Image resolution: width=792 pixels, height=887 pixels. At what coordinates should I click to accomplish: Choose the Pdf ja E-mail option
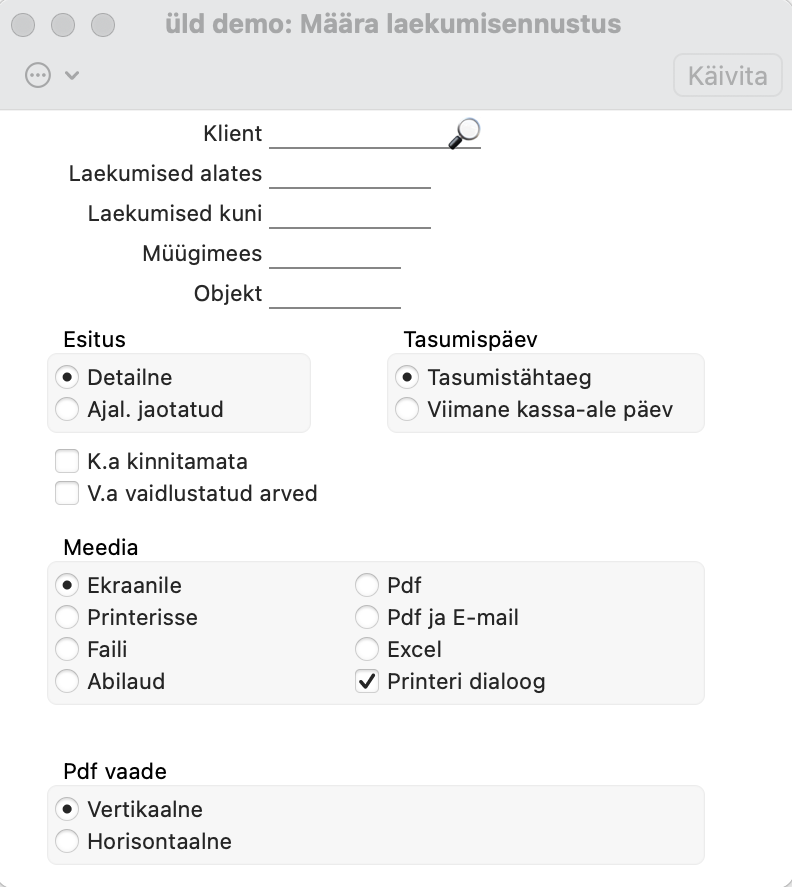coord(367,617)
